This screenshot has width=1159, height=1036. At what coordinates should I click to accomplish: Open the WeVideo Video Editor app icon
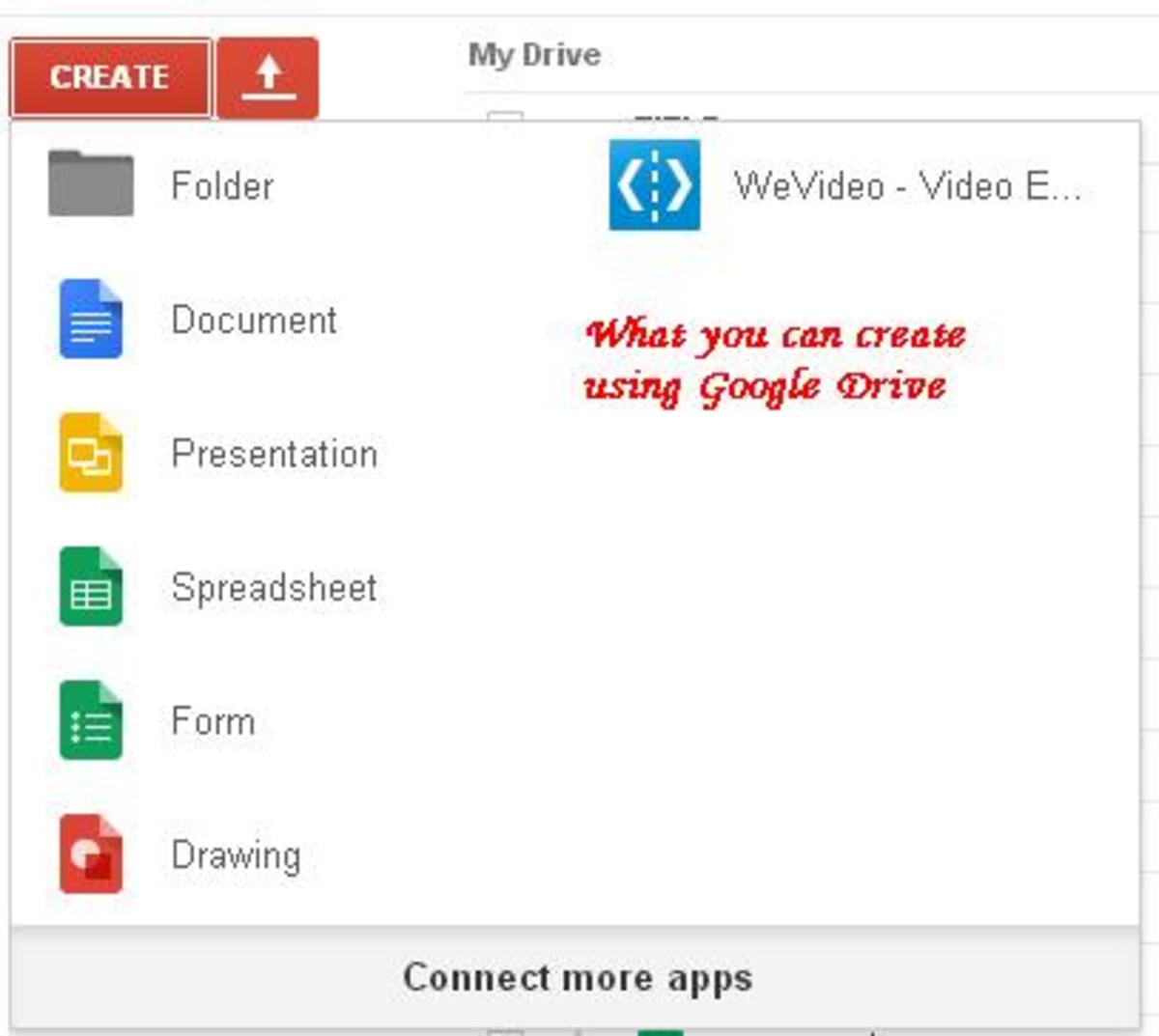pos(655,185)
